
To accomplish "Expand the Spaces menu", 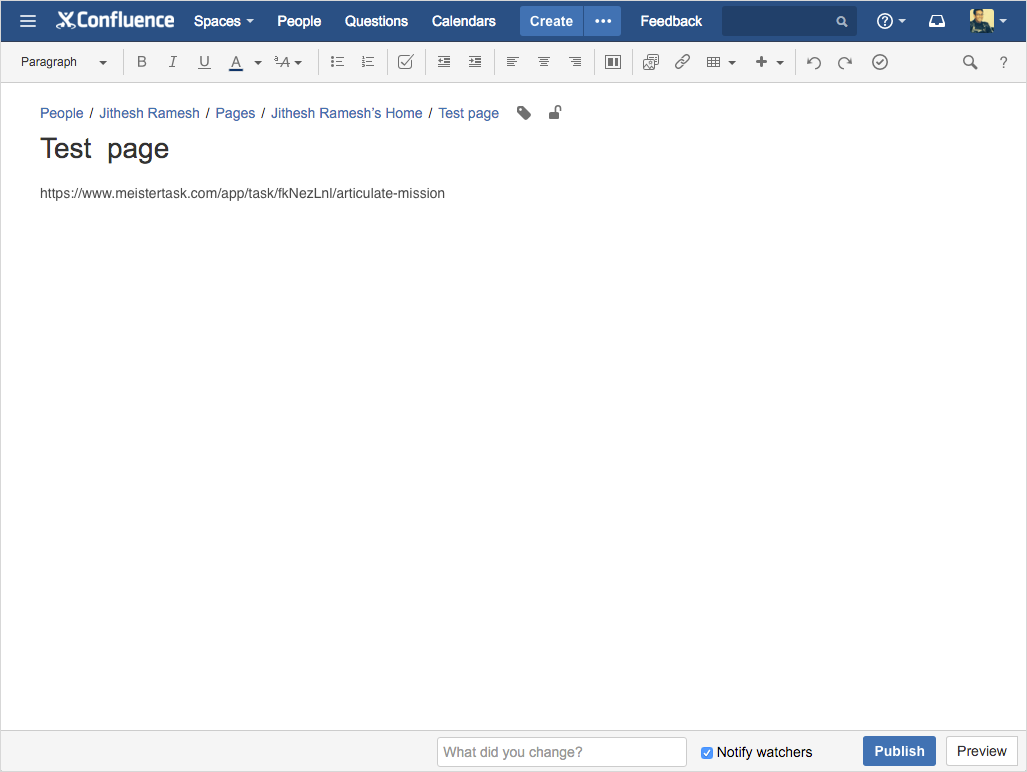I will click(223, 21).
